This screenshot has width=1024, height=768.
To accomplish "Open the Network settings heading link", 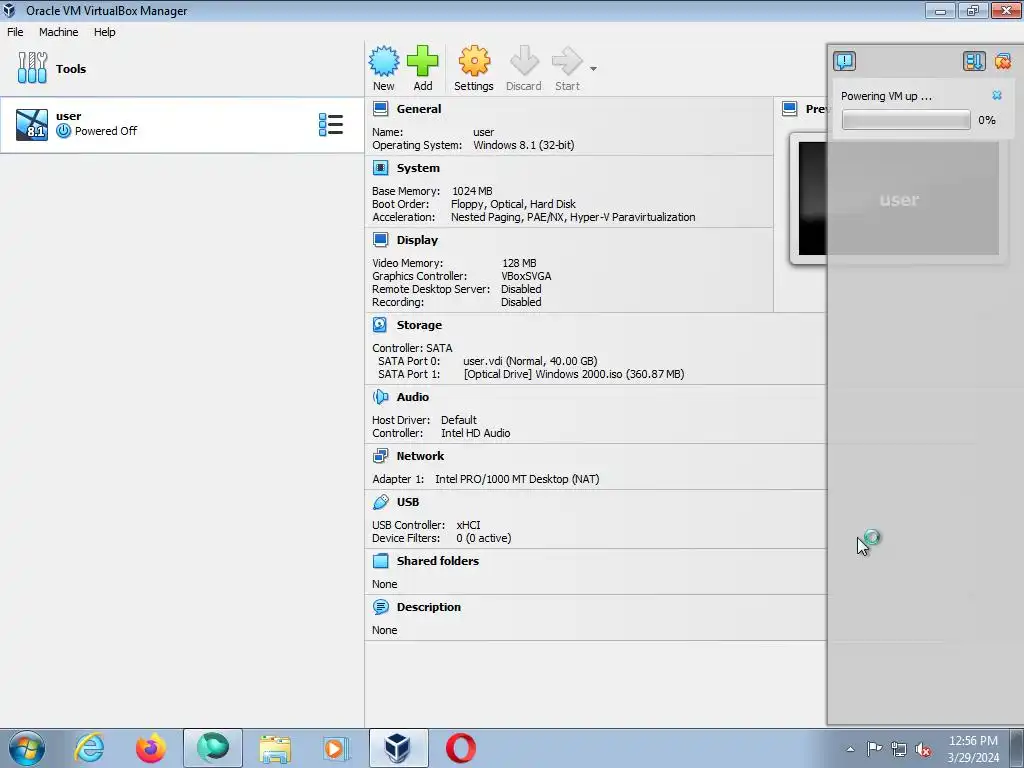I will 420,456.
